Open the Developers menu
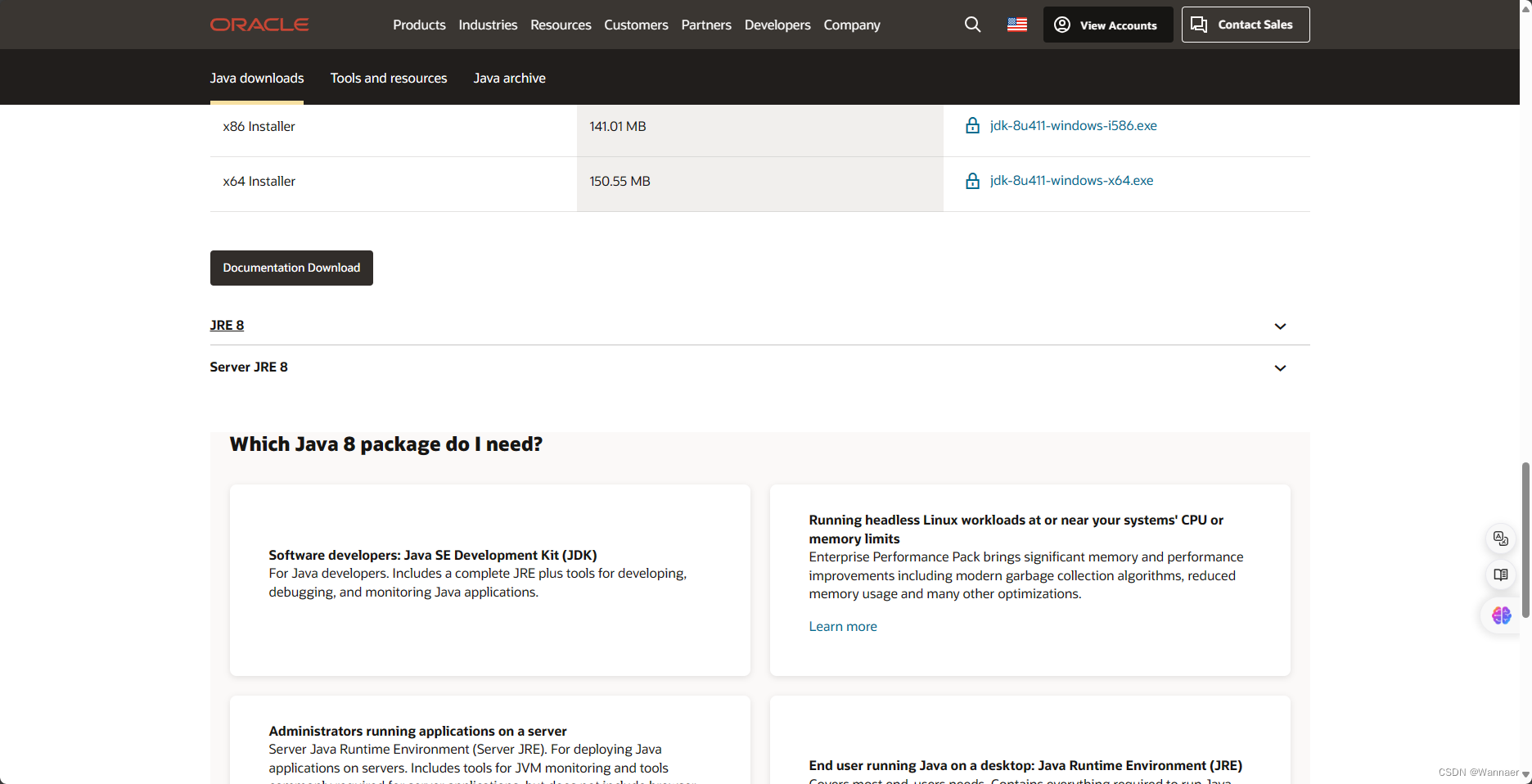The image size is (1532, 784). pos(777,25)
